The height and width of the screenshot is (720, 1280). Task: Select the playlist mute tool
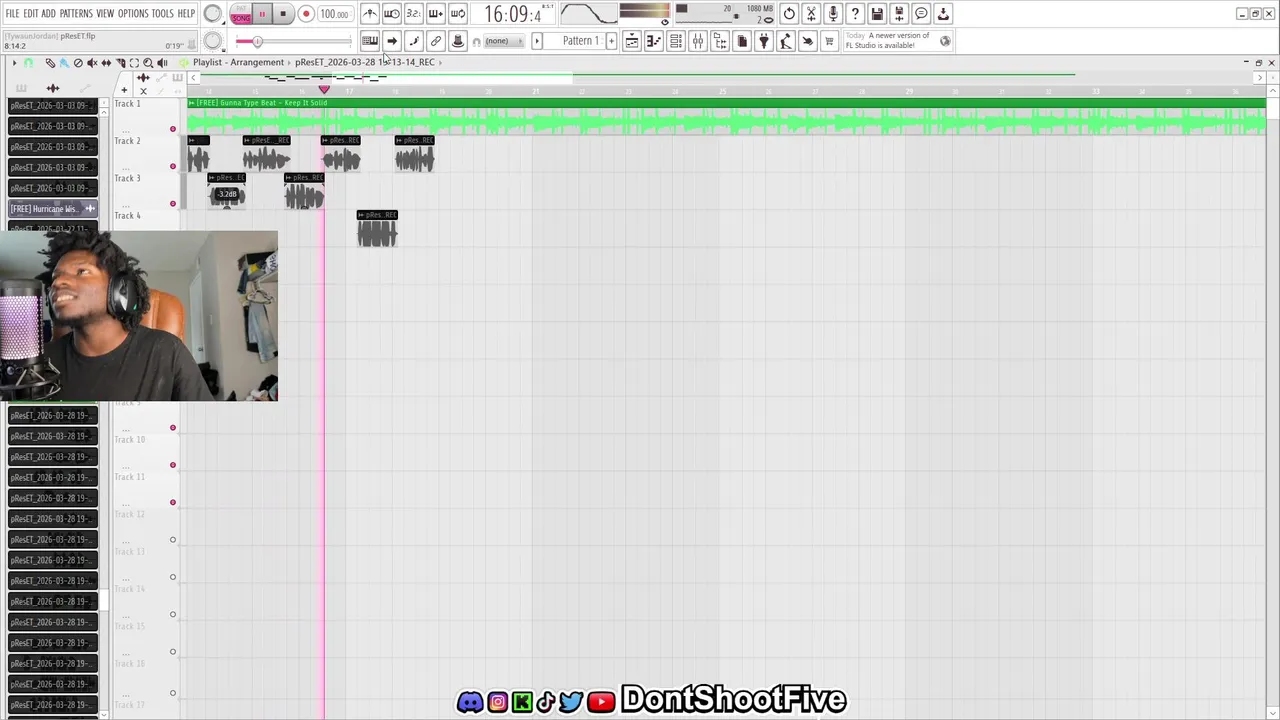pos(92,63)
